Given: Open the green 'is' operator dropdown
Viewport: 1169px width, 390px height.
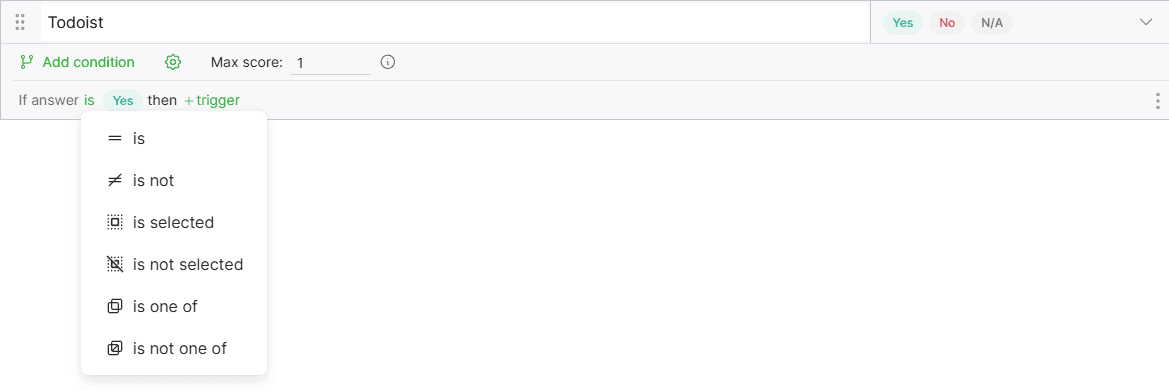Looking at the screenshot, I should pos(89,100).
